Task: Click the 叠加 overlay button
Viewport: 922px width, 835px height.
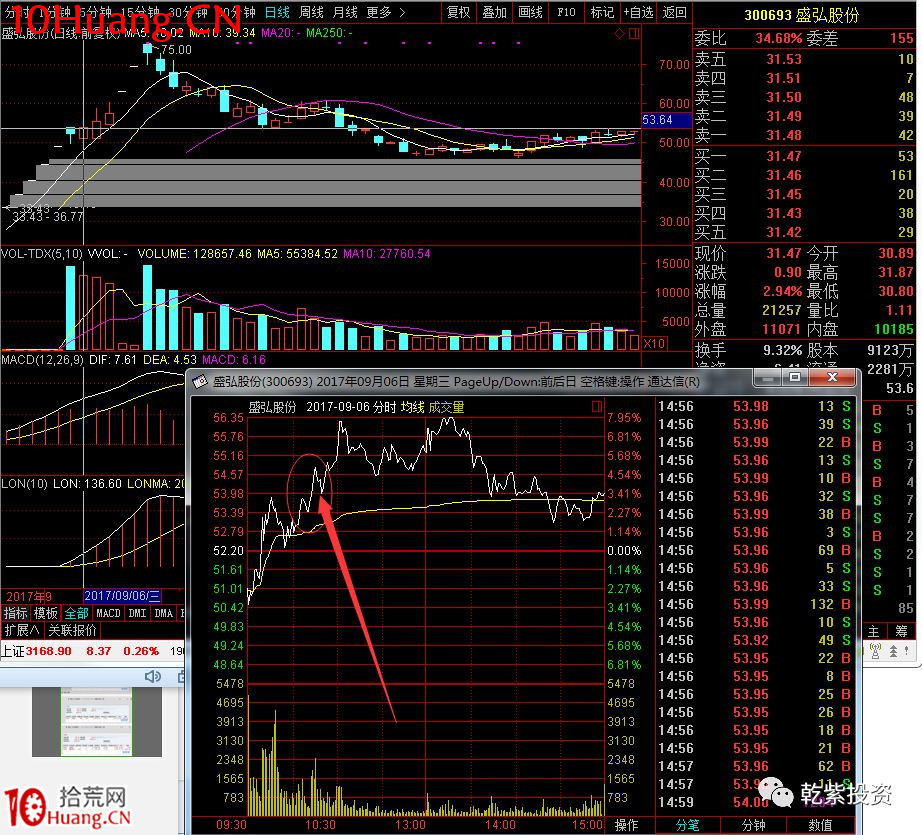Action: pos(495,12)
